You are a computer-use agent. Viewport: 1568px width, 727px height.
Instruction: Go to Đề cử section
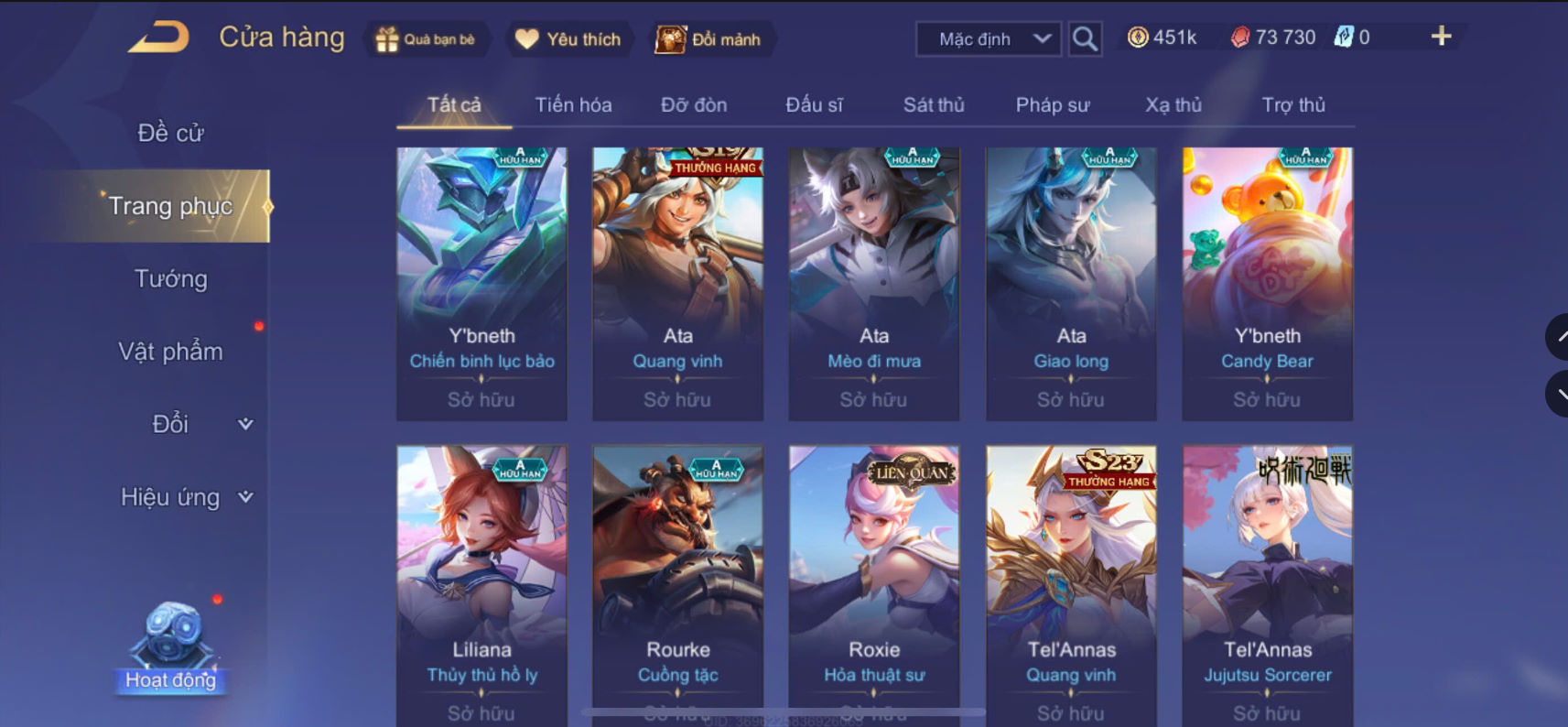171,133
